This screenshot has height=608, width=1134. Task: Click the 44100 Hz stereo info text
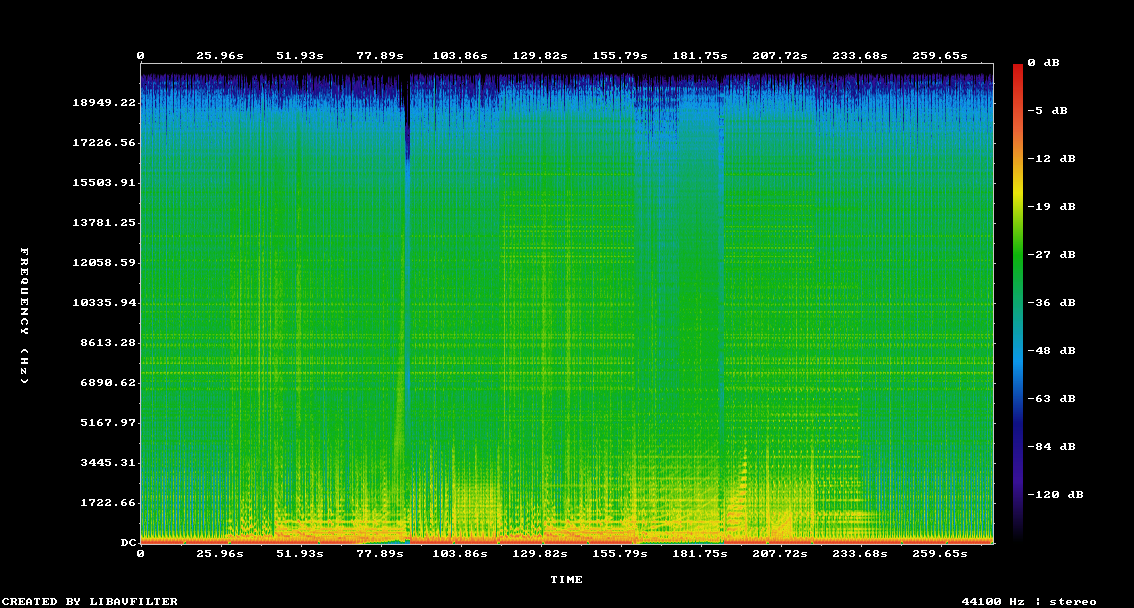(1028, 601)
